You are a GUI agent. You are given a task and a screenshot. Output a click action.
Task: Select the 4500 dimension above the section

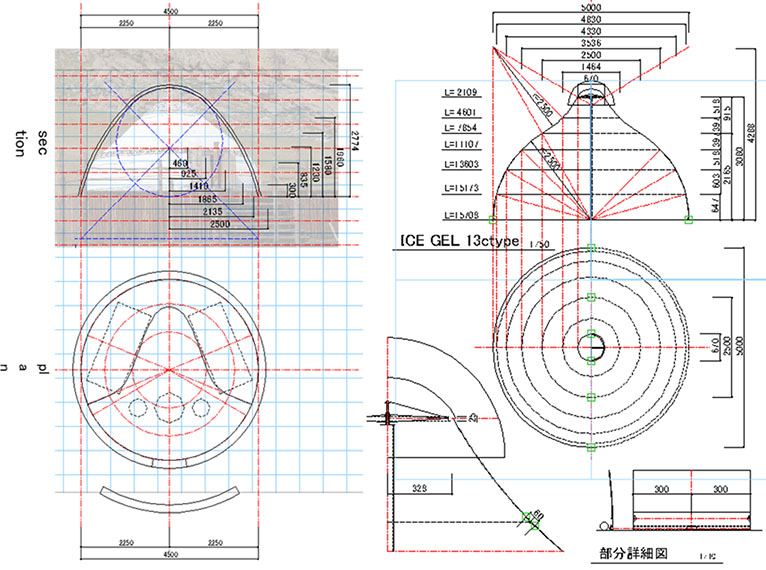click(170, 13)
